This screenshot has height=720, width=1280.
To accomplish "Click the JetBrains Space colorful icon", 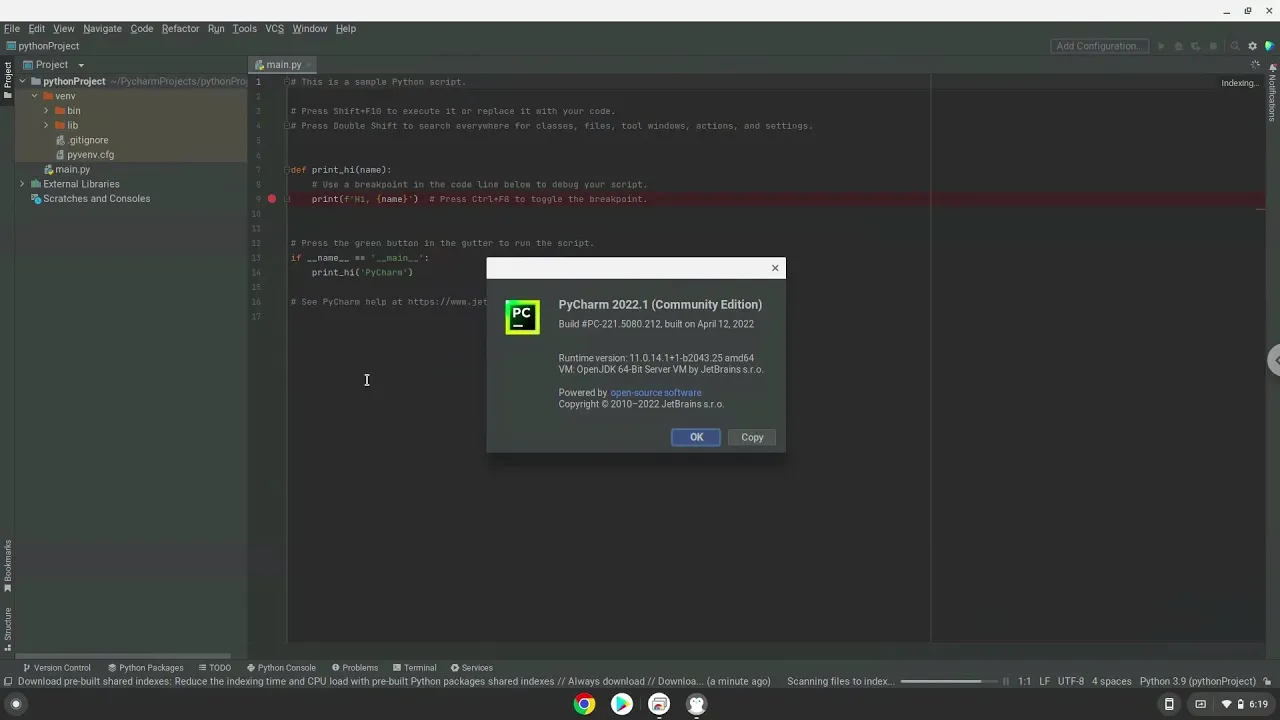I will 1269,46.
